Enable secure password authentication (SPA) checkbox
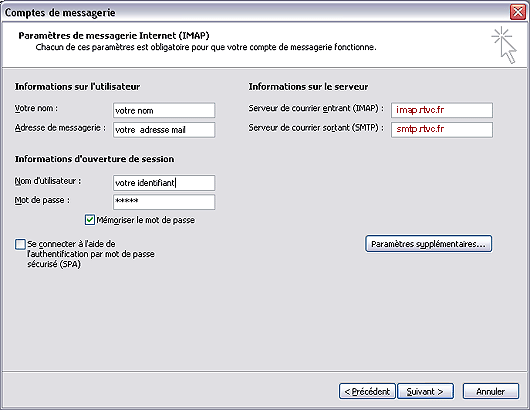530x410 pixels. [20, 244]
